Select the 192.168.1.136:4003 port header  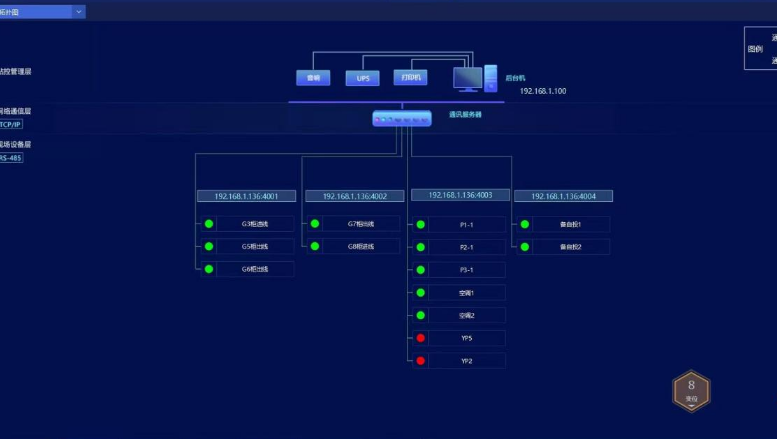460,195
